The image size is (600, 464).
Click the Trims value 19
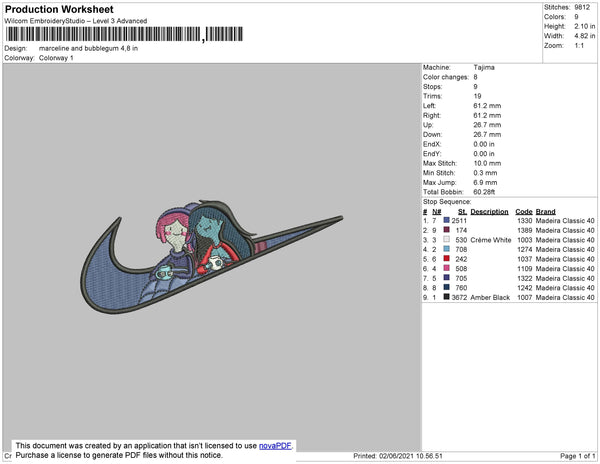click(477, 96)
